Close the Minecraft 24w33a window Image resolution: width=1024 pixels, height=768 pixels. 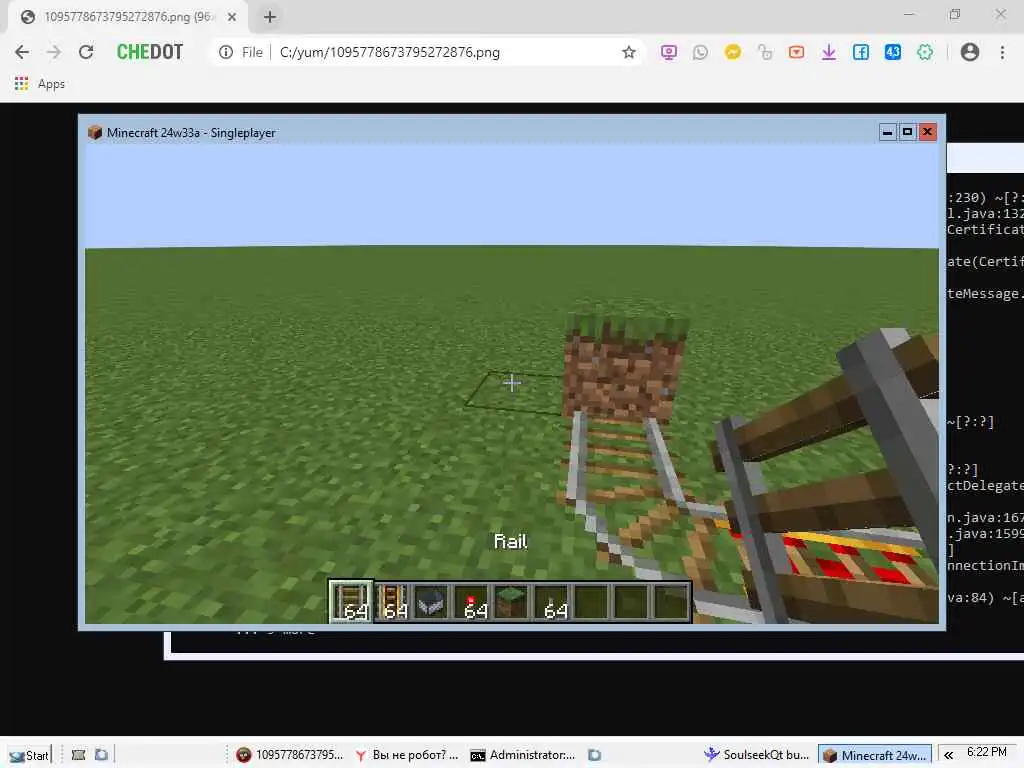tap(927, 132)
